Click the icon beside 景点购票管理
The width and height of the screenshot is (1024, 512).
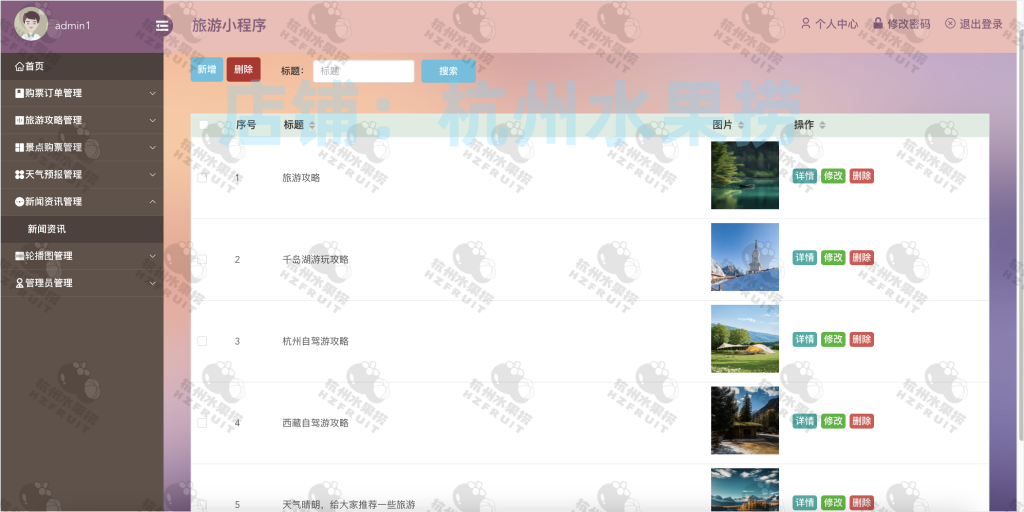19,148
